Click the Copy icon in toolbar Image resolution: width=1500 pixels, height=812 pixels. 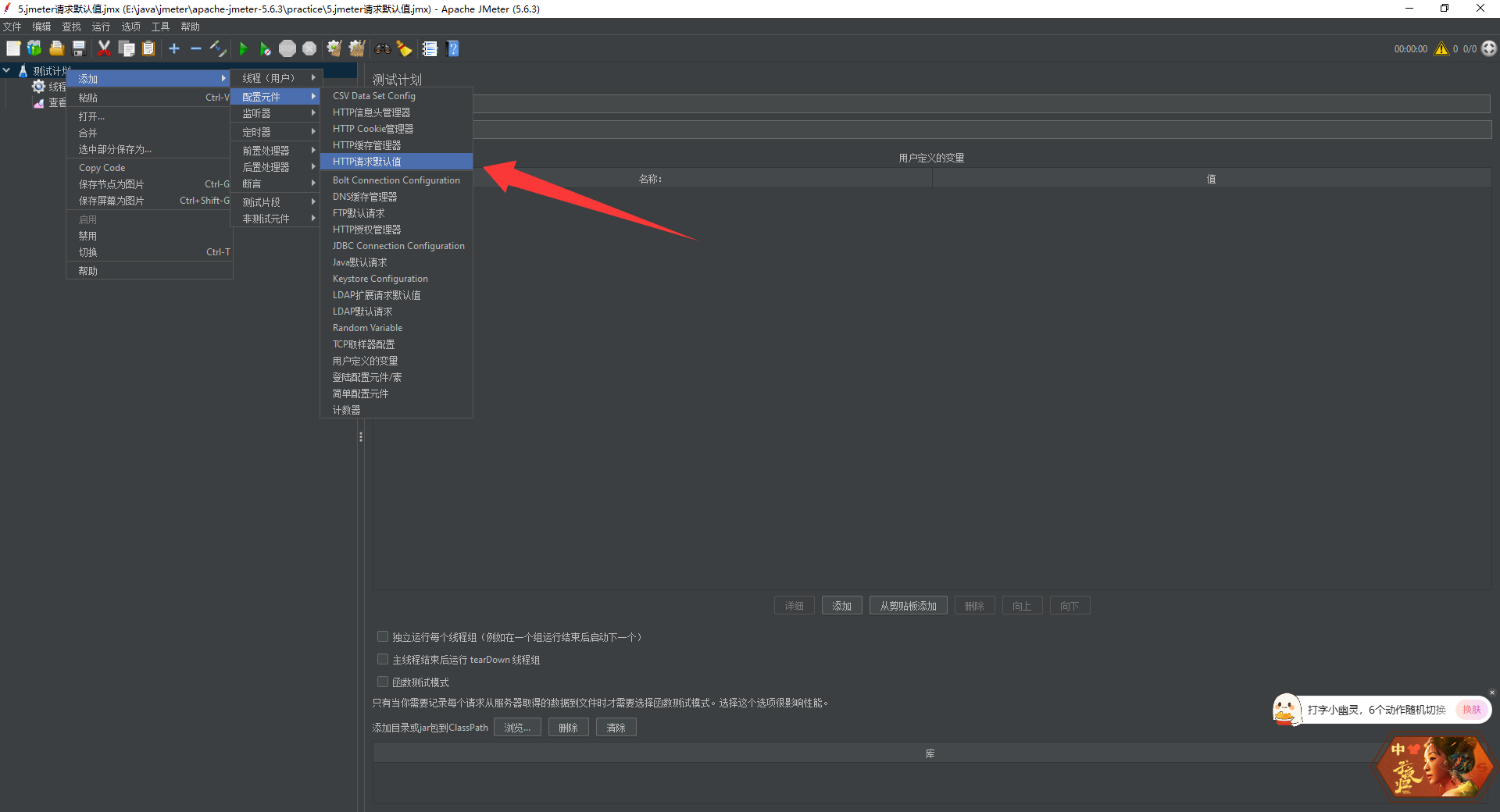coord(126,48)
